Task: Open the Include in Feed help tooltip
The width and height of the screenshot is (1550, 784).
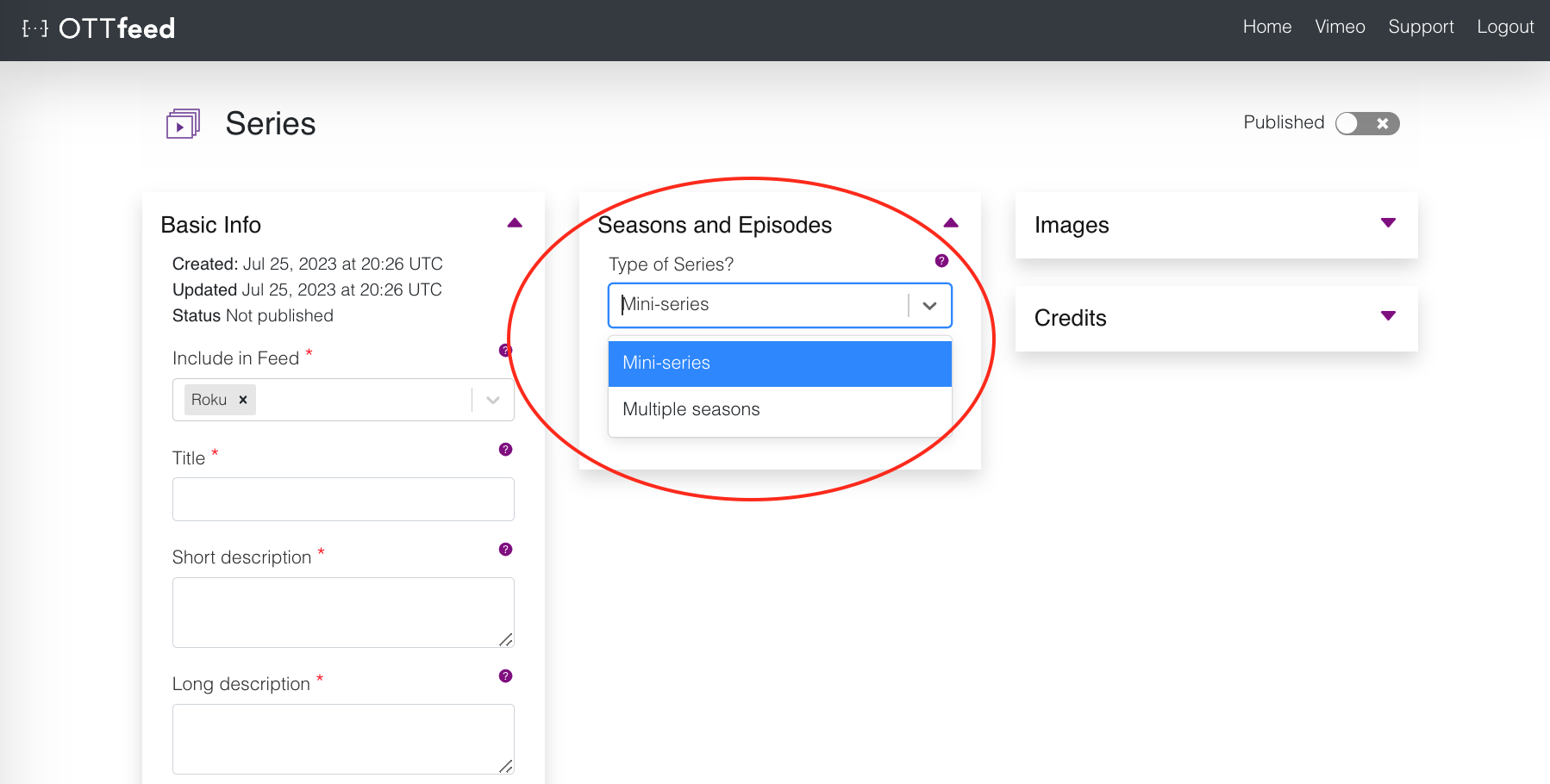Action: click(504, 350)
